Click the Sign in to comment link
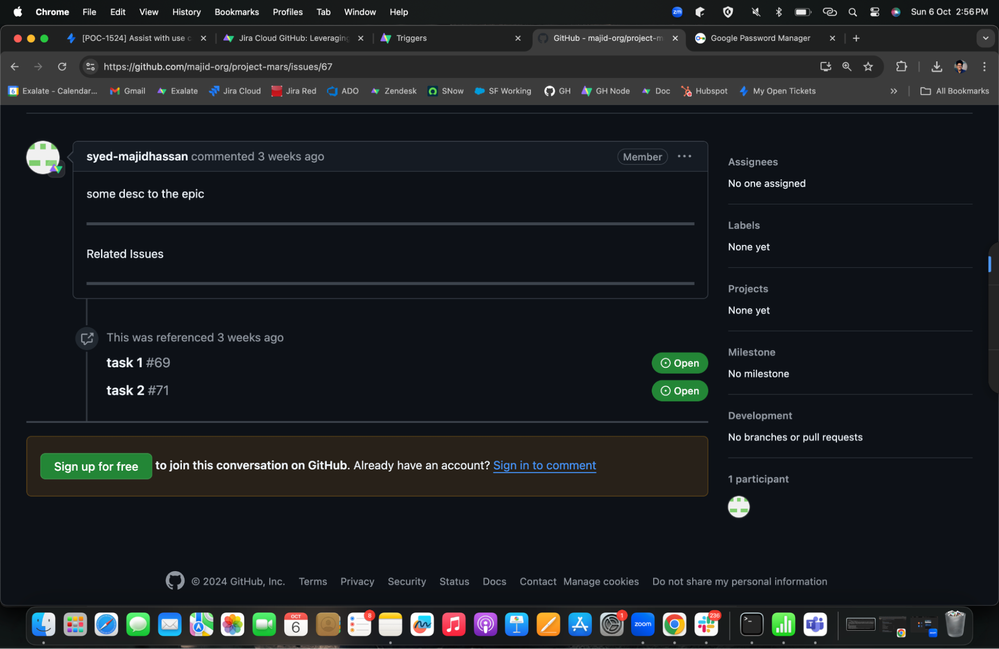Image resolution: width=999 pixels, height=649 pixels. [544, 465]
